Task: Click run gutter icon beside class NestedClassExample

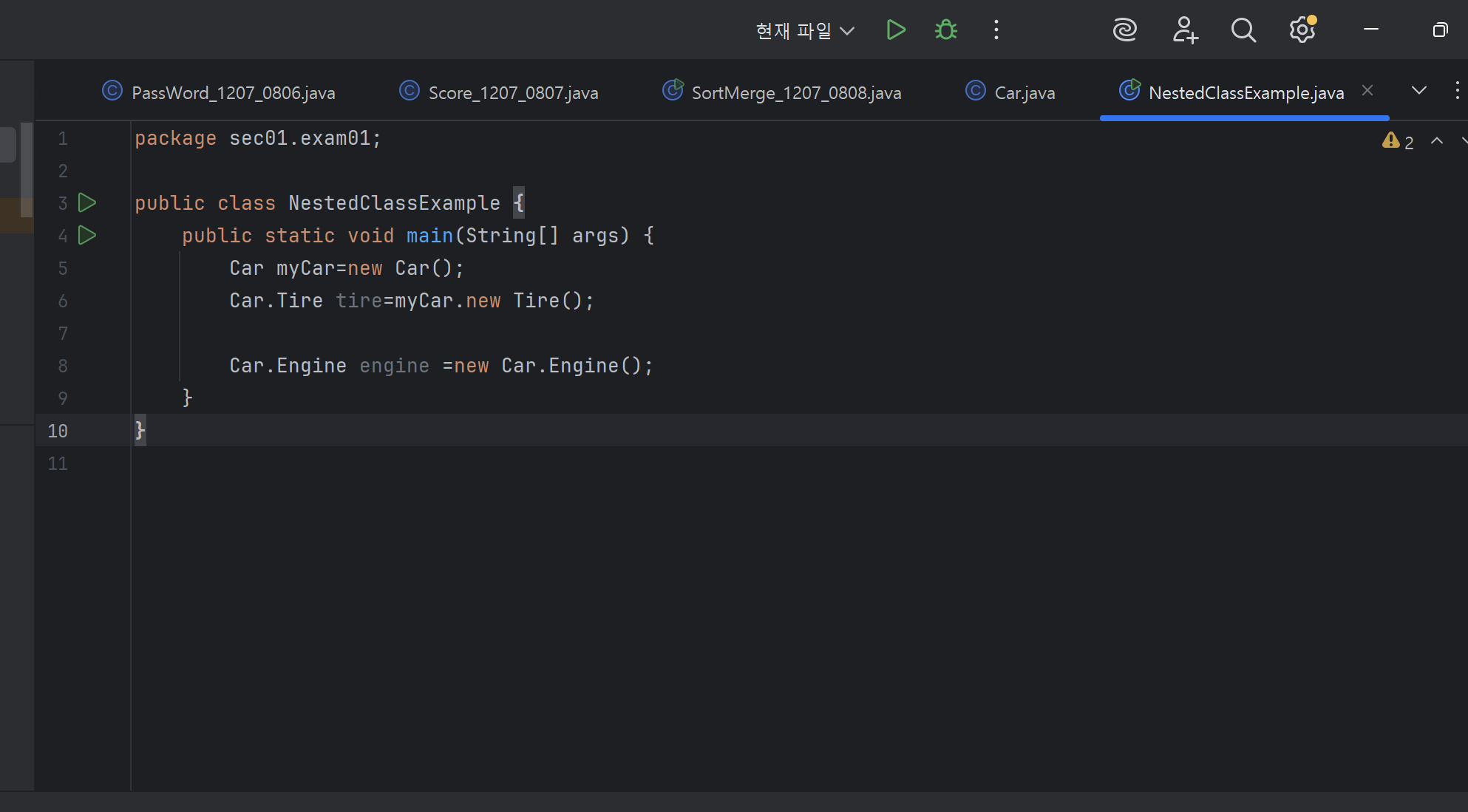Action: pos(87,202)
